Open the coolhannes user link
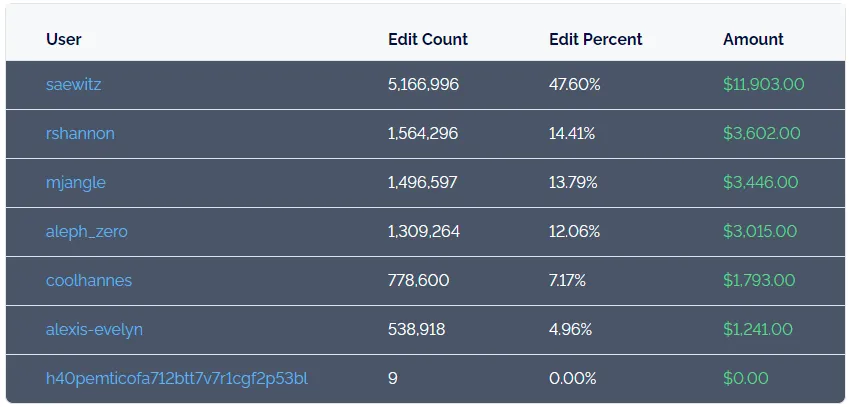 pos(88,281)
